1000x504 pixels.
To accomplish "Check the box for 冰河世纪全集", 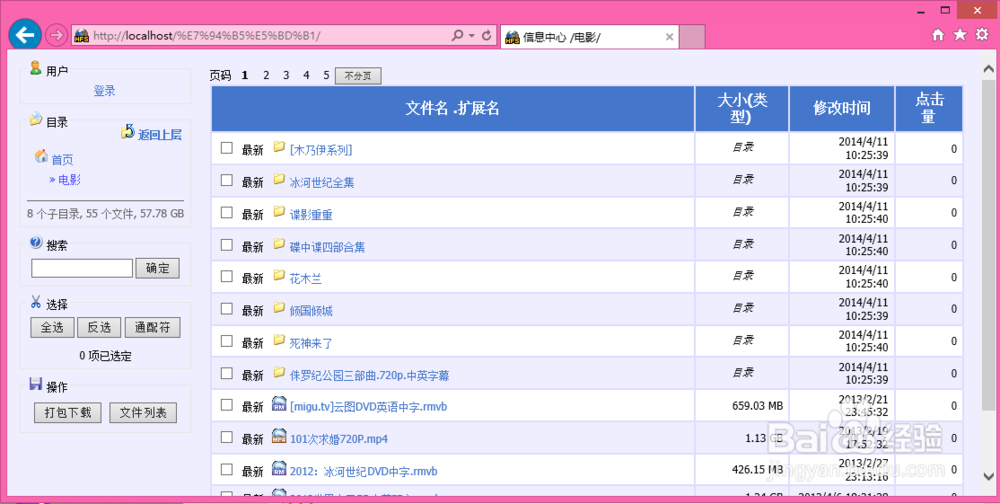I will pos(226,181).
